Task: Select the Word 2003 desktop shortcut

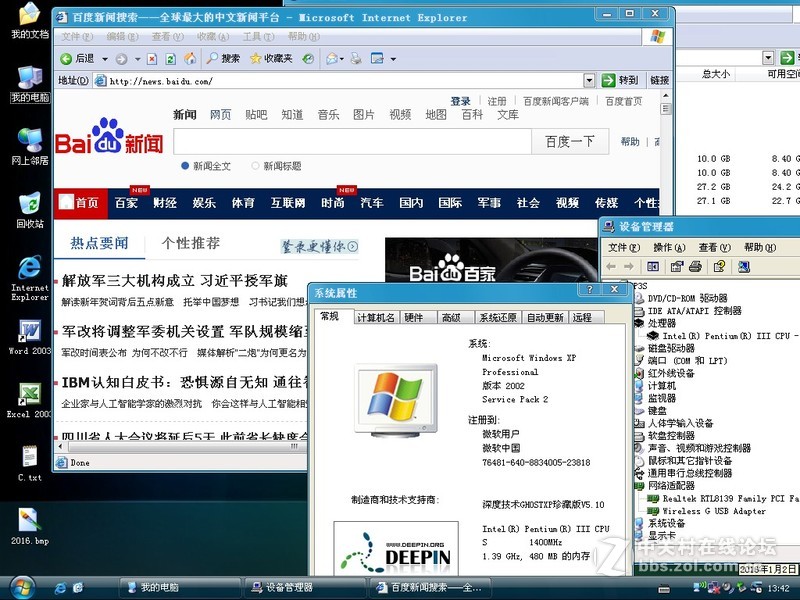Action: 30,337
